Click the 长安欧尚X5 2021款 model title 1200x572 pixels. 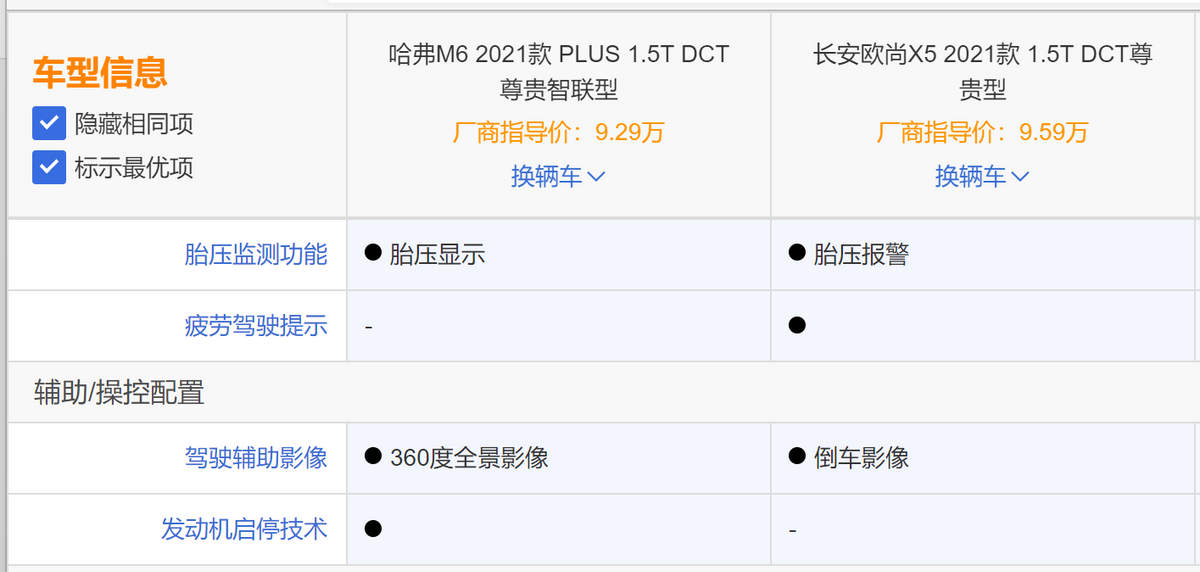[982, 71]
